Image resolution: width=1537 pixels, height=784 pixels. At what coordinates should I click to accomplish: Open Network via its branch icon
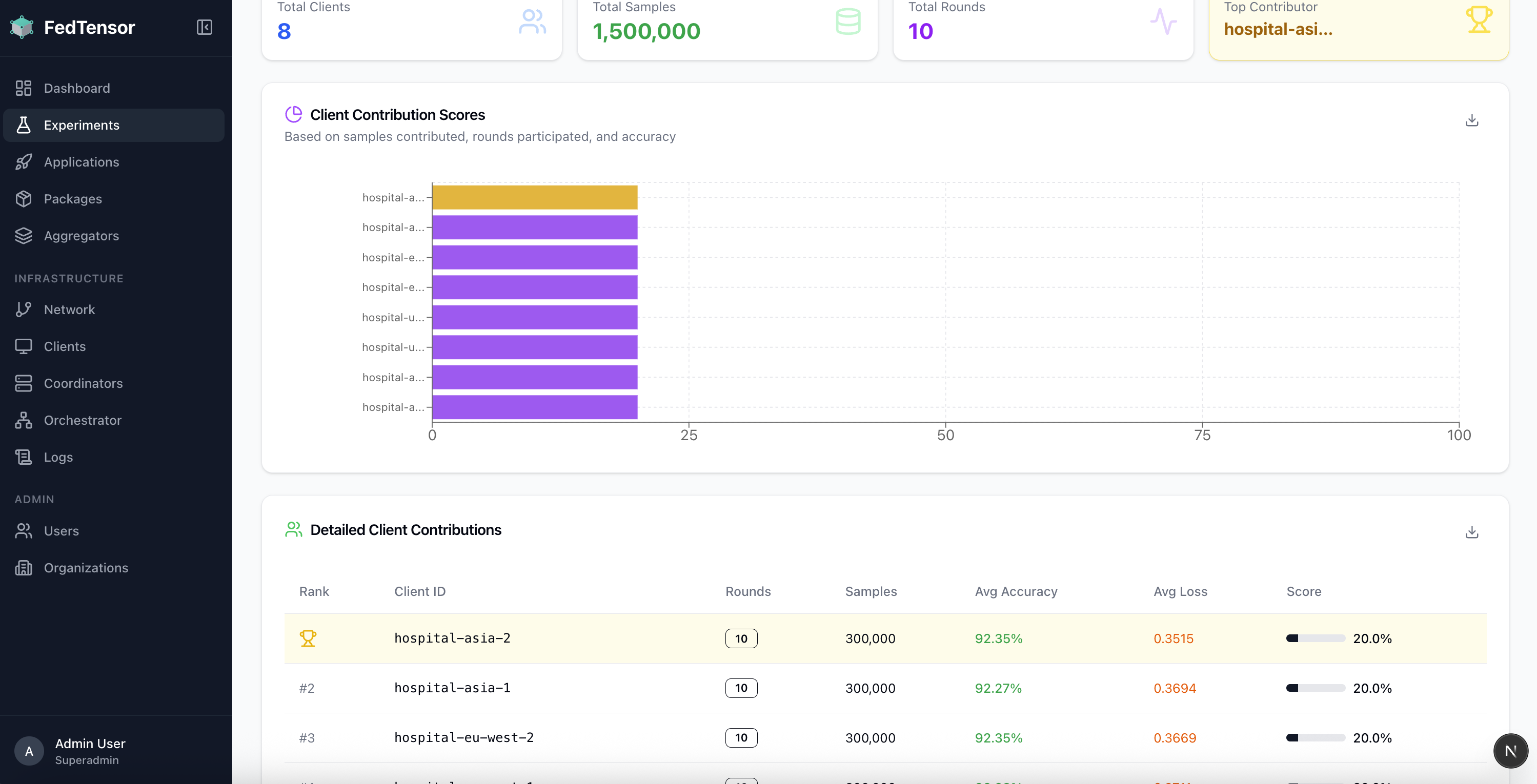24,310
